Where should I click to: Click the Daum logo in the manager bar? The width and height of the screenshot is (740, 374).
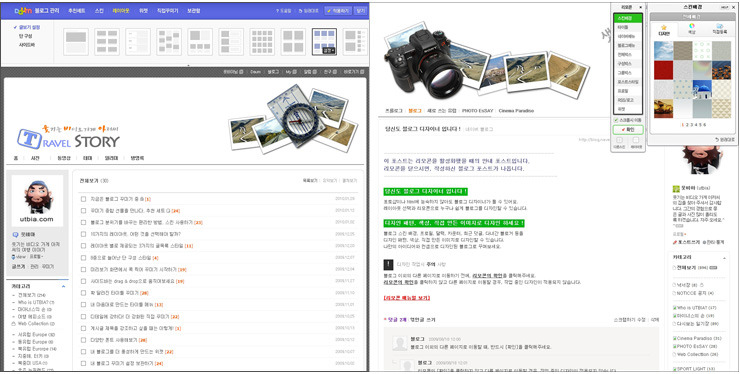tap(23, 10)
